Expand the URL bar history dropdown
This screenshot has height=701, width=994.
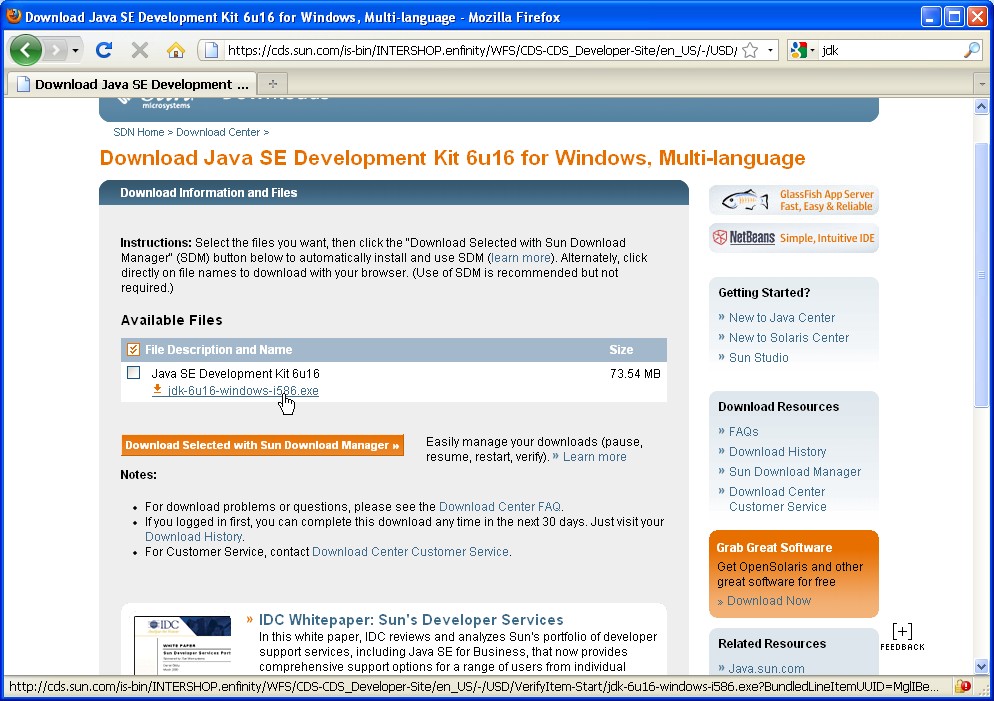pyautogui.click(x=771, y=50)
